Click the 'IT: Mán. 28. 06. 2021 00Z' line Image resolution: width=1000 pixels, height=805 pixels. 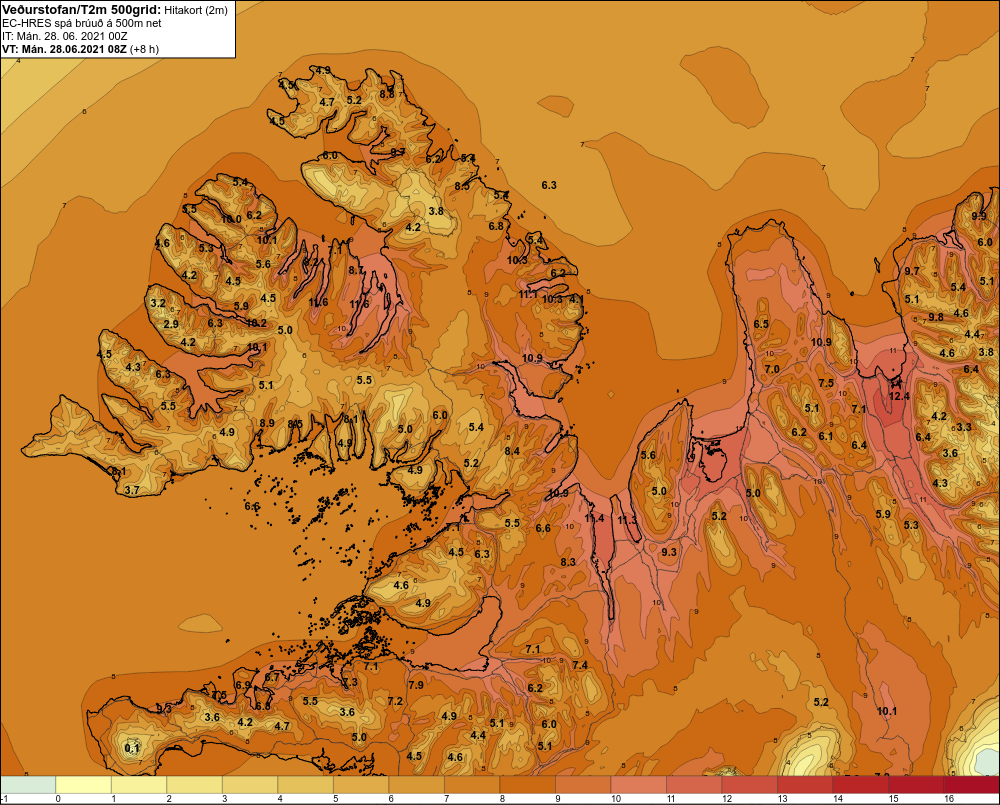pyautogui.click(x=64, y=36)
